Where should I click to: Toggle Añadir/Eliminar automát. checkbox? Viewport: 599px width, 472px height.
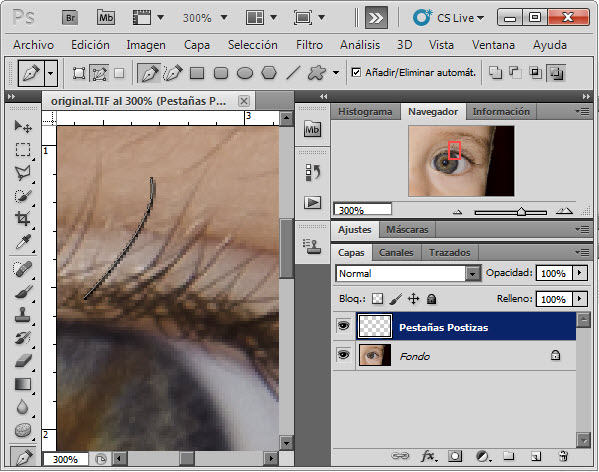coord(356,72)
